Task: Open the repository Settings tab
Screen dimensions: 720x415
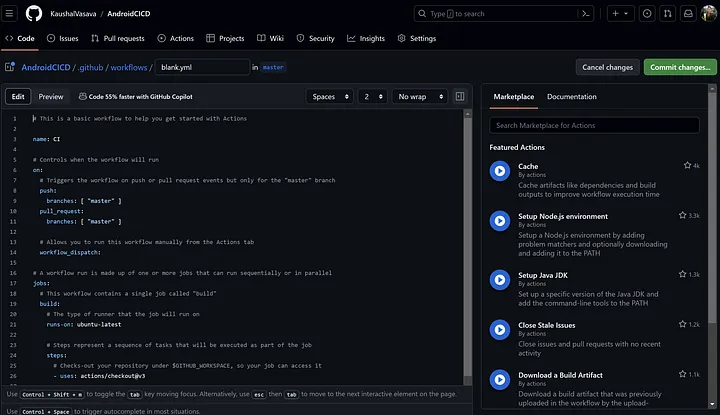Action: (416, 39)
